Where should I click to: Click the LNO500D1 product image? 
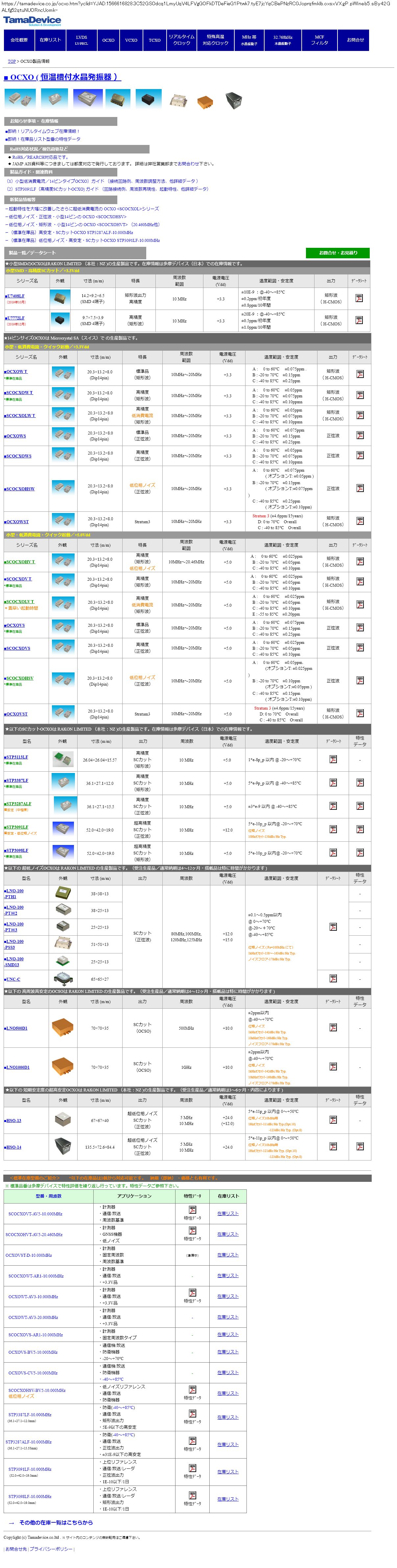tap(62, 1028)
